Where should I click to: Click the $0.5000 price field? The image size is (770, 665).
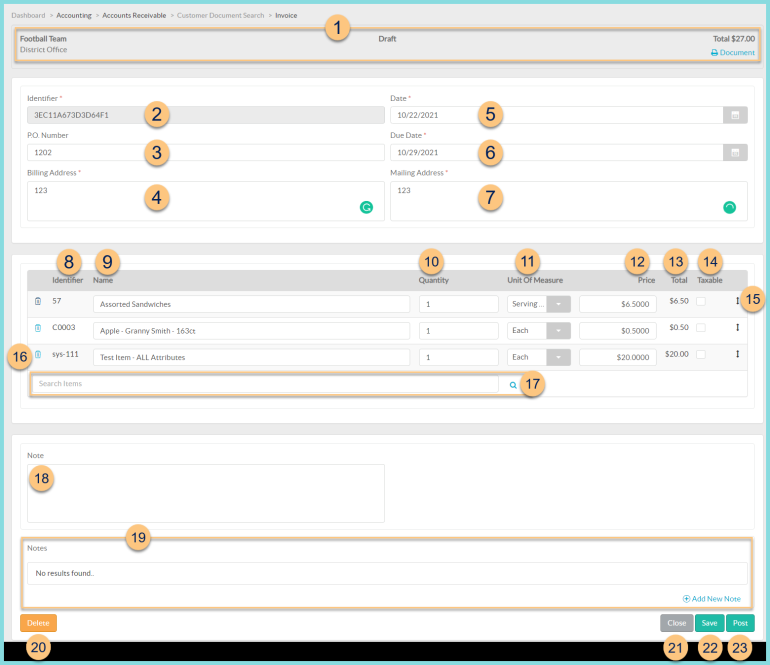pos(618,331)
